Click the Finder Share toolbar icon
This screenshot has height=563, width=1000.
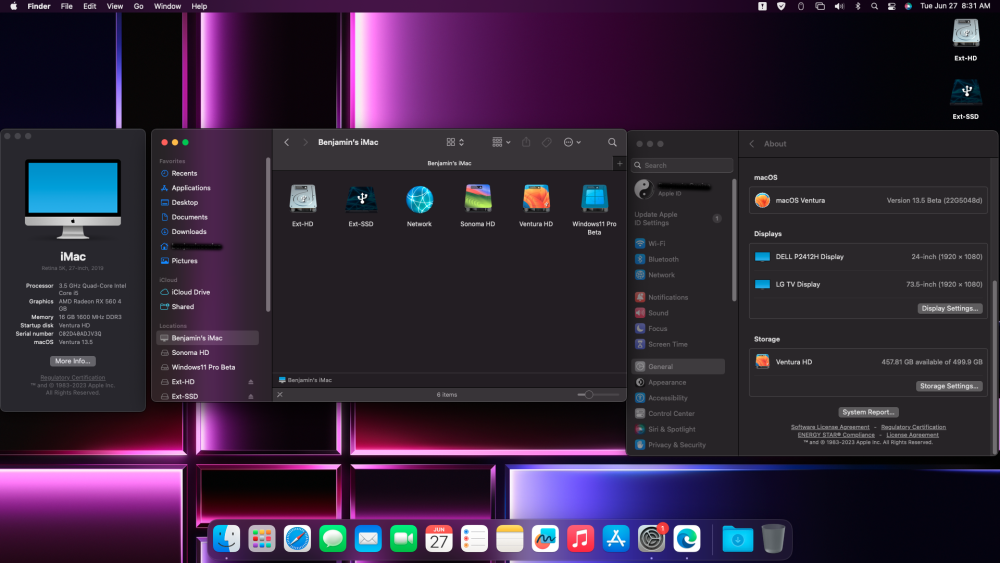click(526, 142)
